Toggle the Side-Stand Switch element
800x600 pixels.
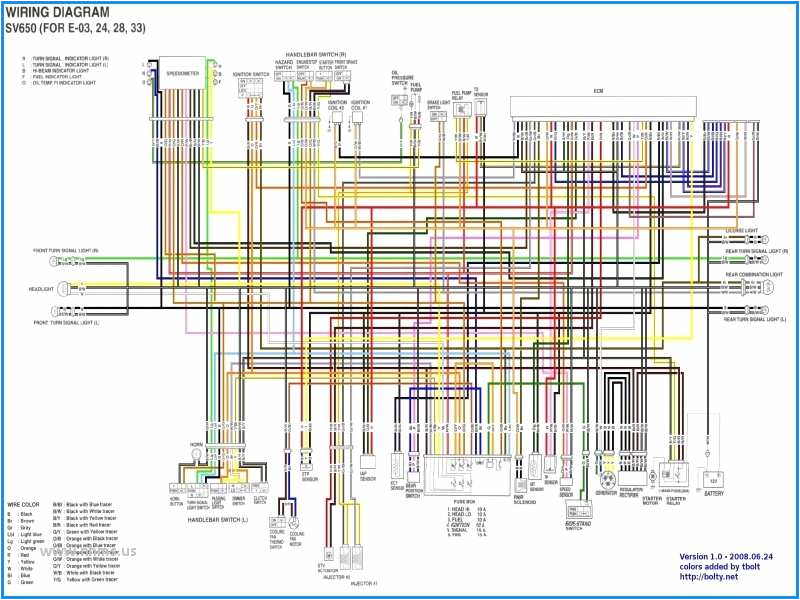(578, 510)
